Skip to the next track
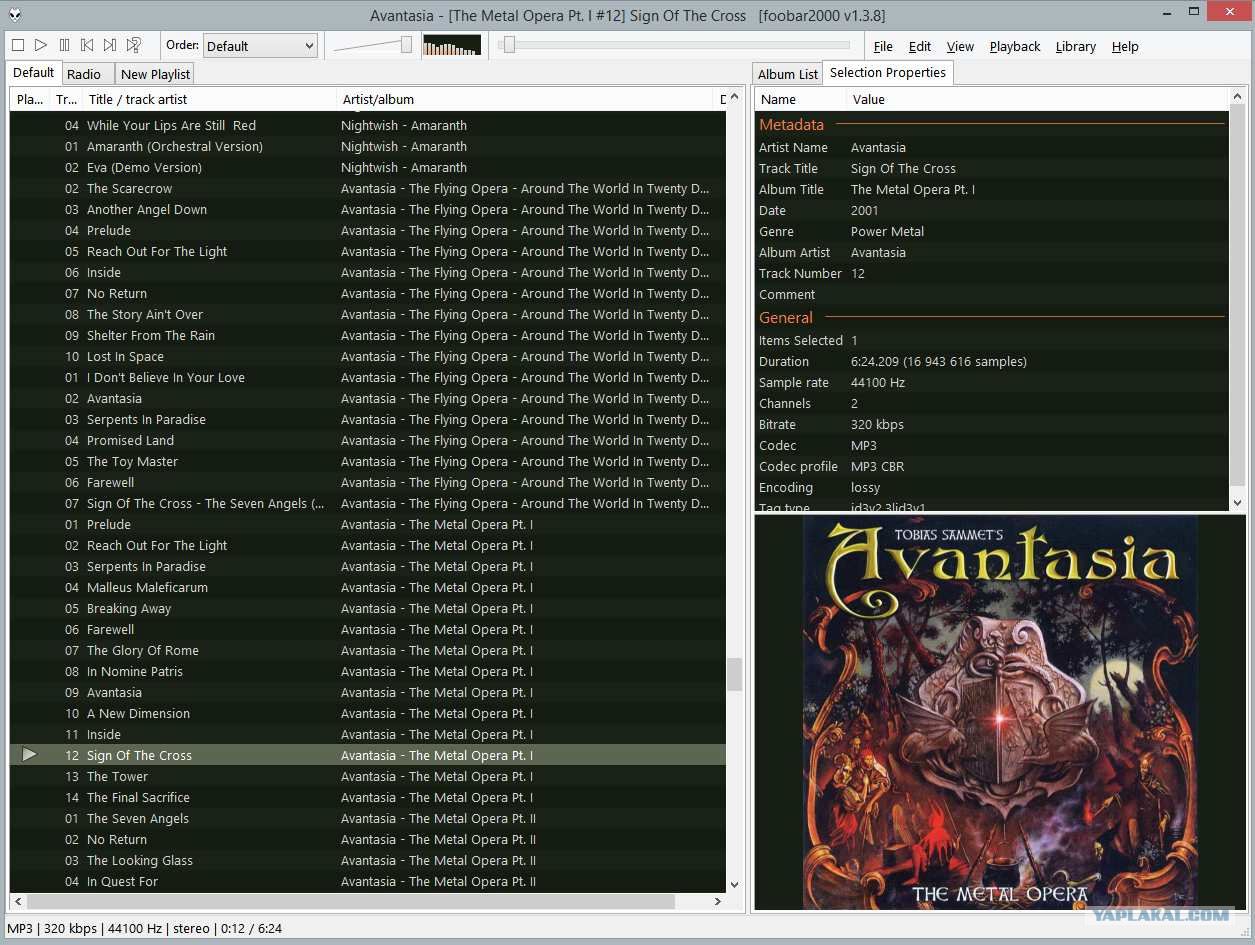Viewport: 1255px width, 945px height. (110, 45)
